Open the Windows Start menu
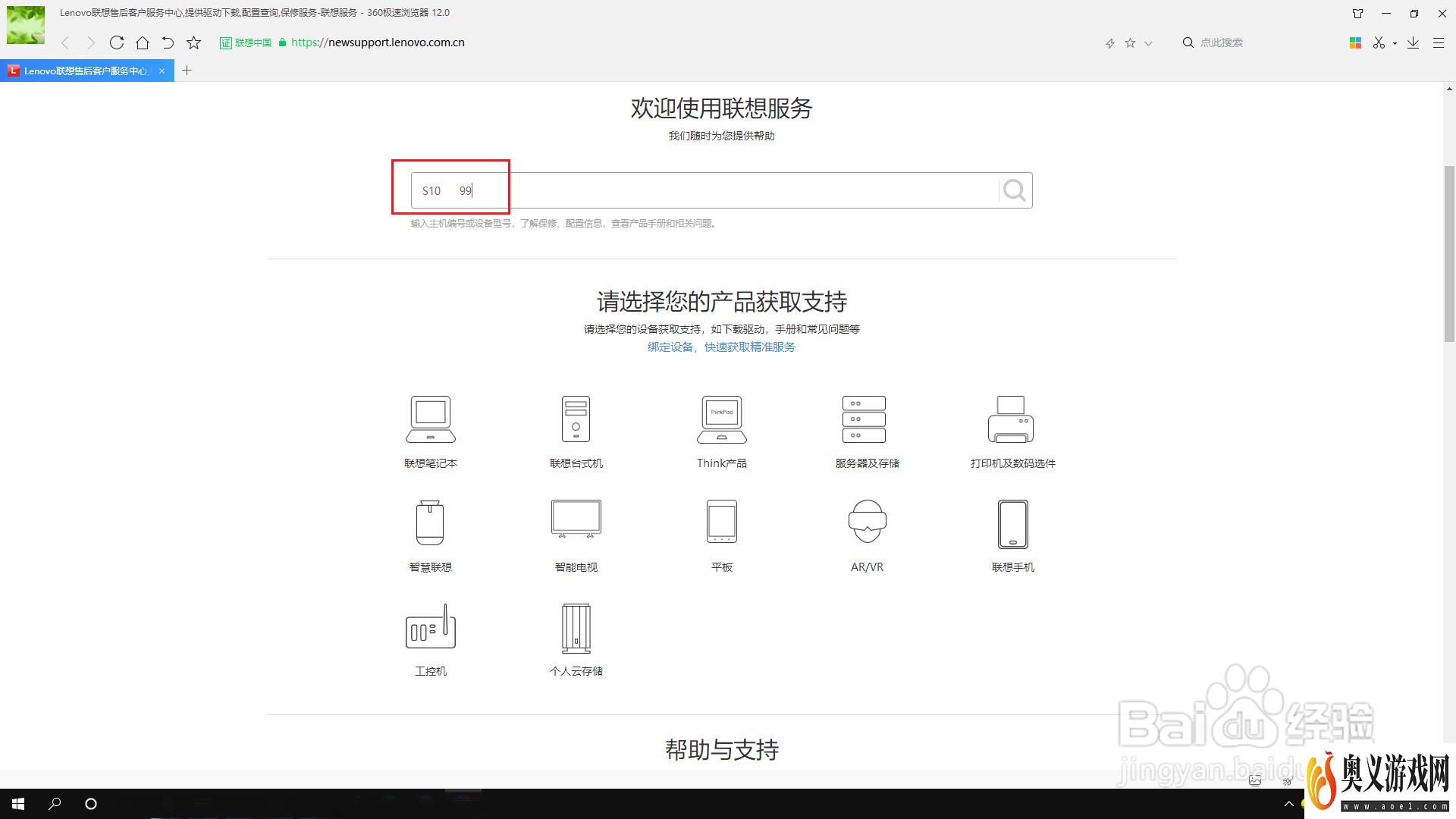 [x=18, y=804]
